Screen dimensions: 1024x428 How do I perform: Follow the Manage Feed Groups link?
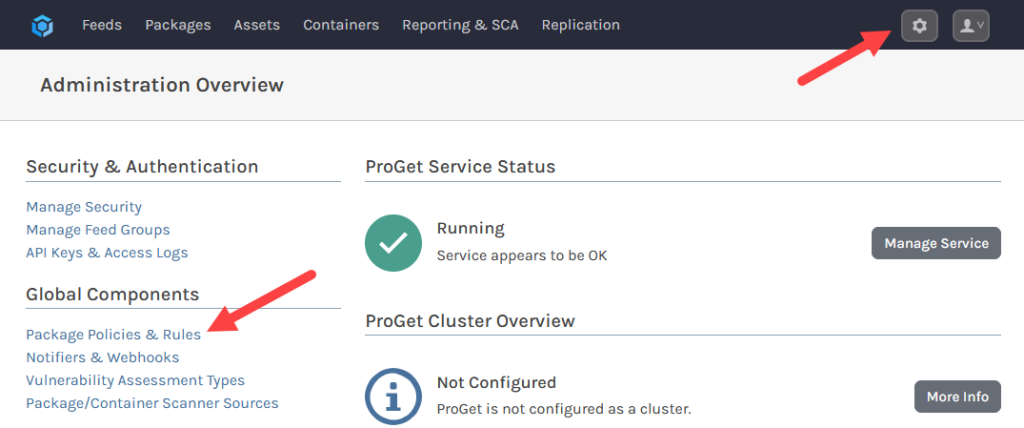click(x=98, y=230)
